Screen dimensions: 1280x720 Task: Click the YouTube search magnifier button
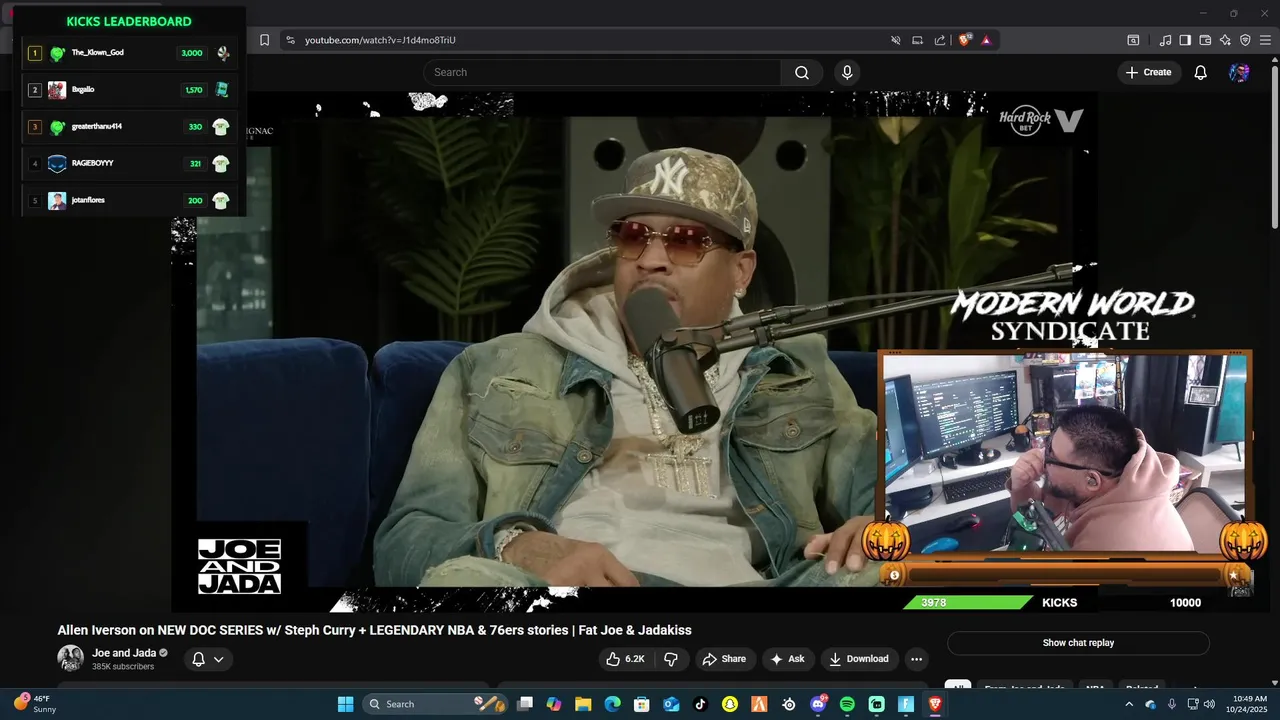[x=802, y=72]
